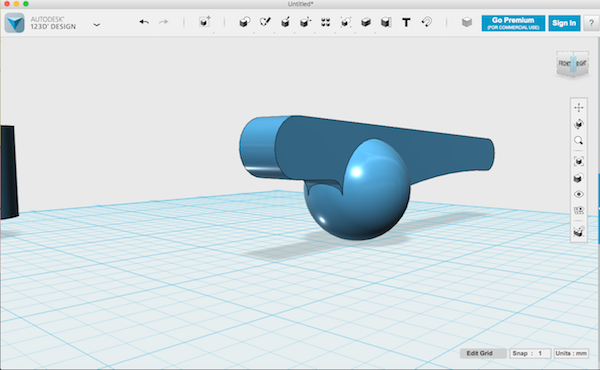Click the bottom navigation bar snap icon

click(579, 231)
